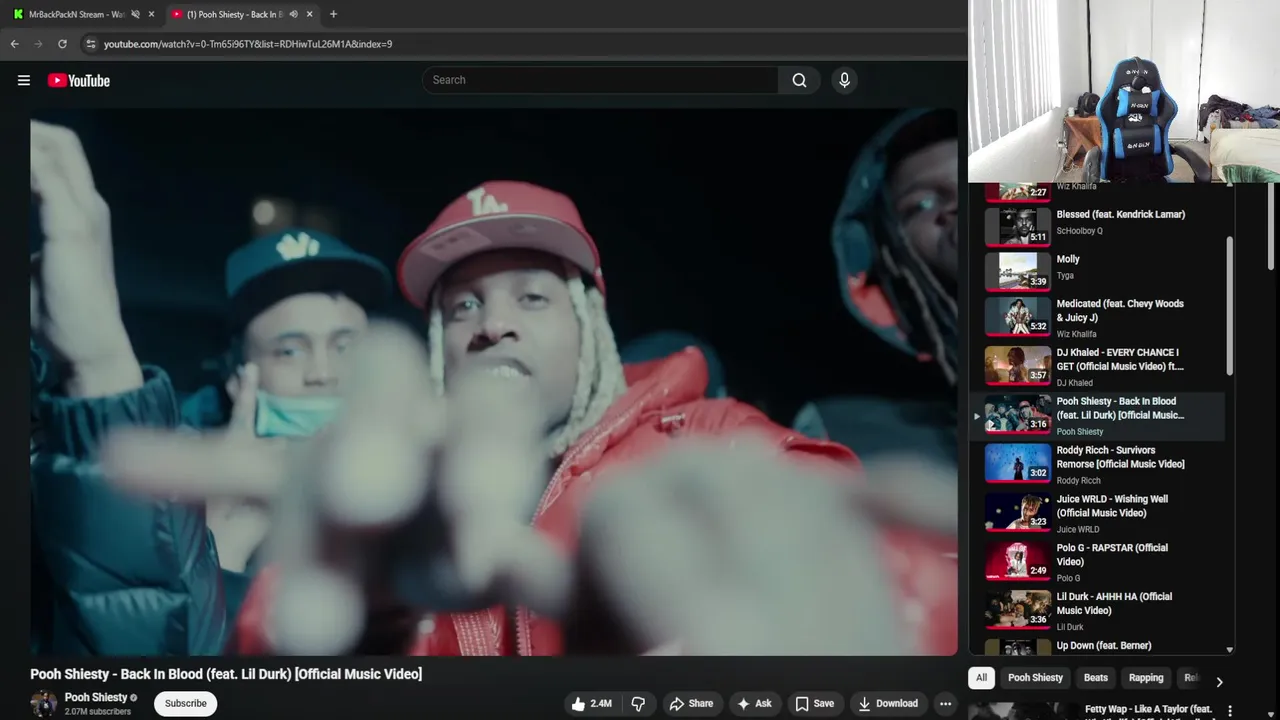Select the YouTube URL in the address bar
The height and width of the screenshot is (720, 1280).
pyautogui.click(x=248, y=44)
